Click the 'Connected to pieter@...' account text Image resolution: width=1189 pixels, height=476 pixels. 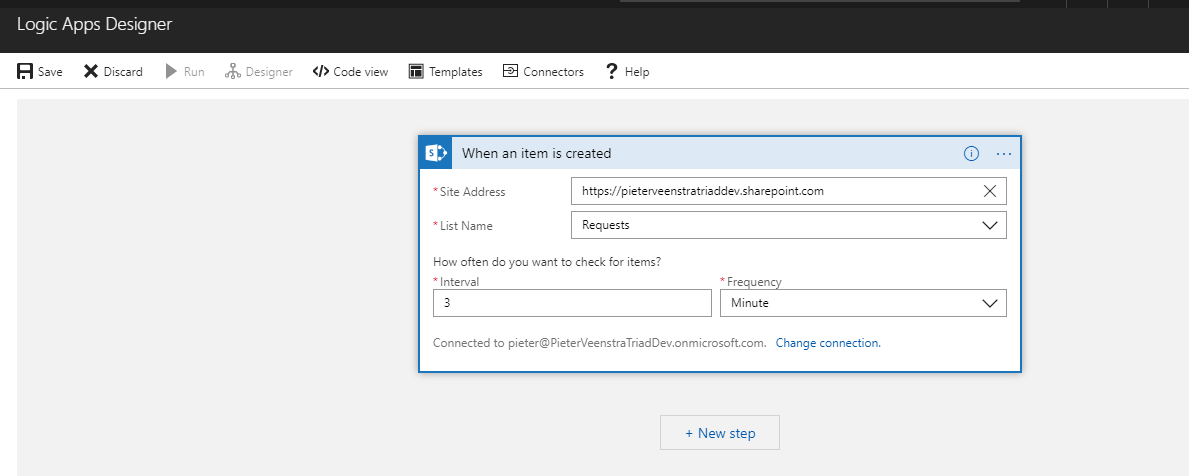pos(600,343)
